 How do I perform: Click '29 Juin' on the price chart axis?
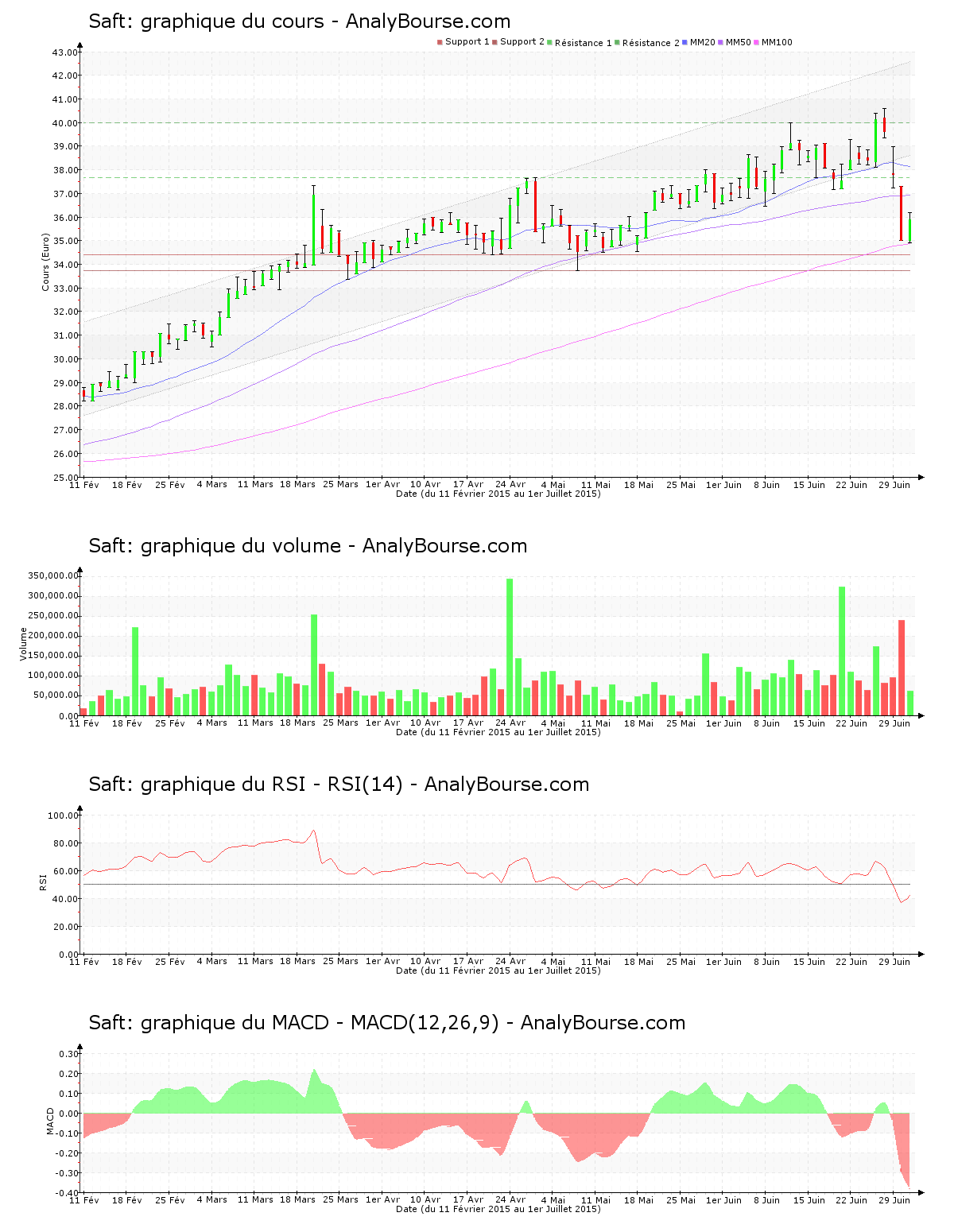click(x=894, y=484)
